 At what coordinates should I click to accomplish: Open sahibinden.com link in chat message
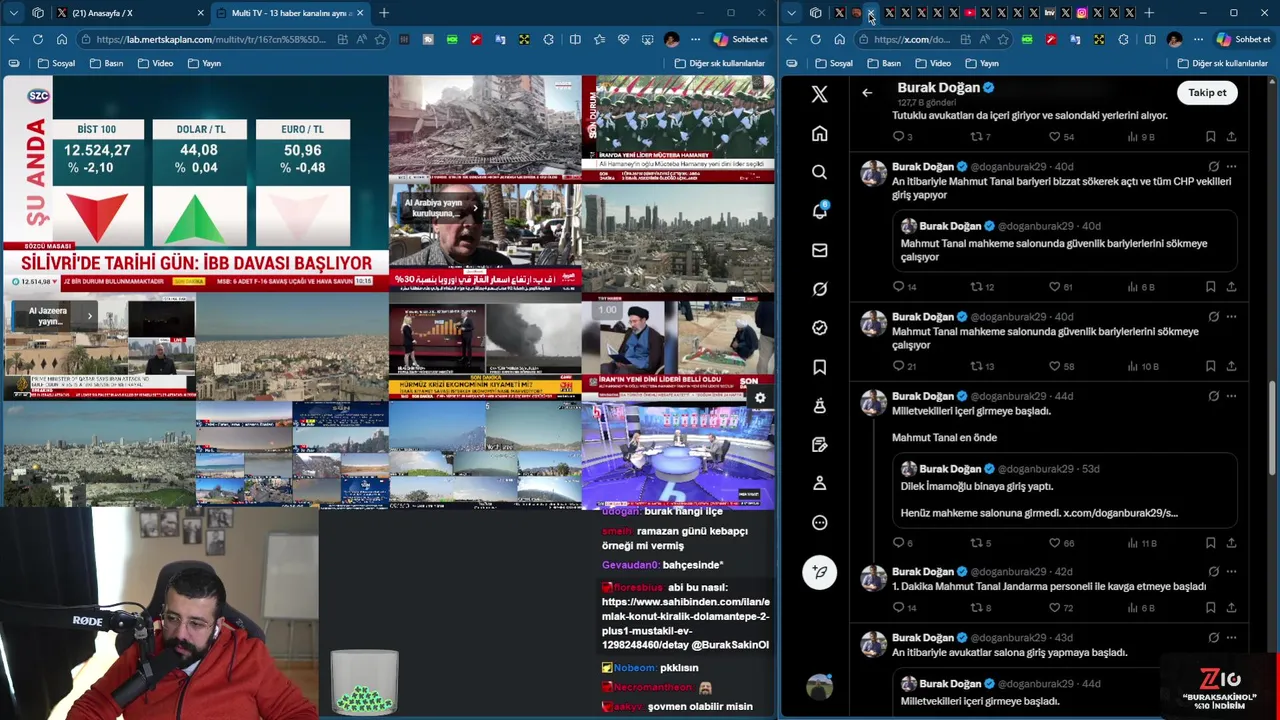click(686, 624)
